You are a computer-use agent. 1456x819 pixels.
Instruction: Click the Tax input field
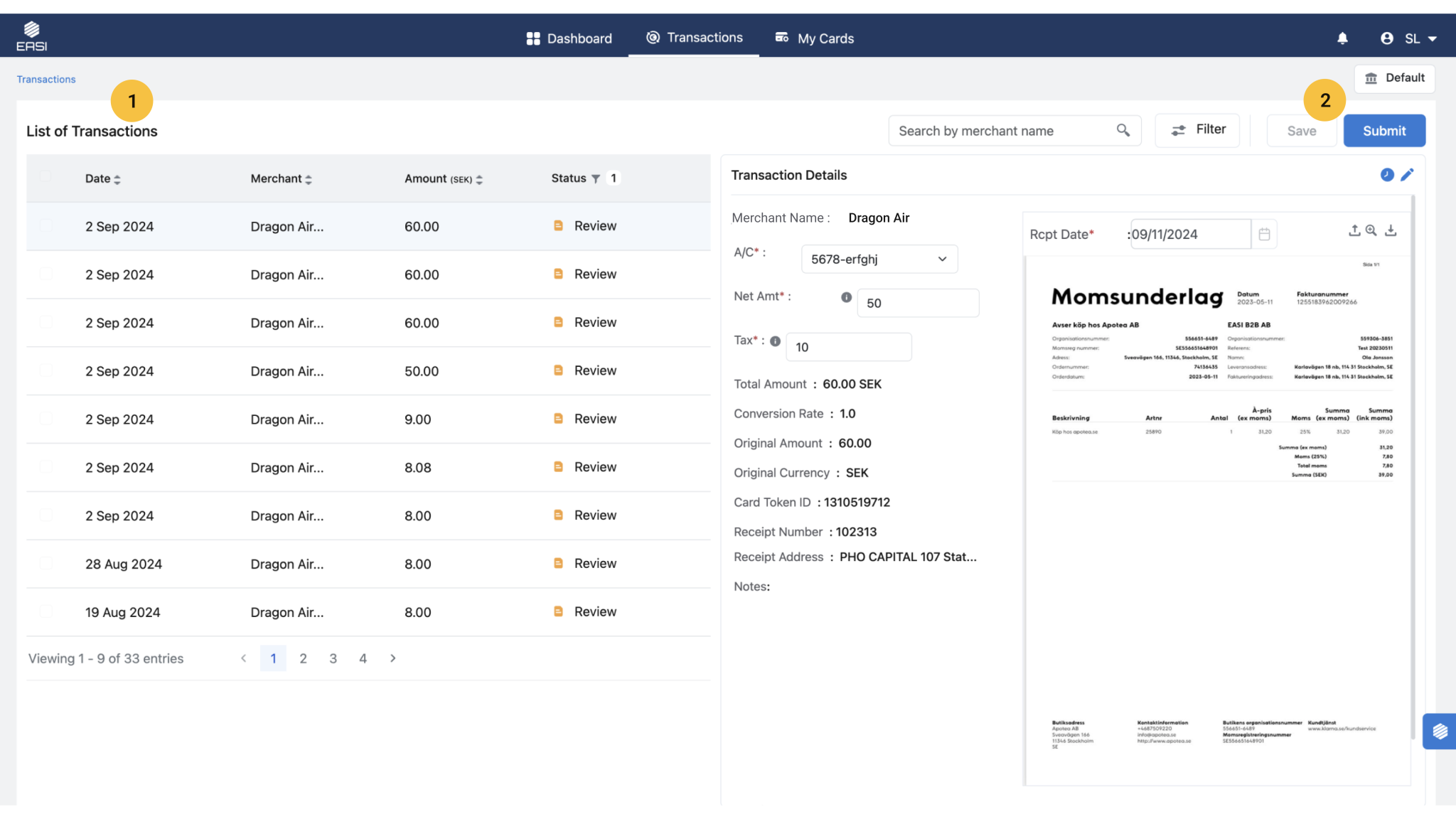pyautogui.click(x=849, y=347)
